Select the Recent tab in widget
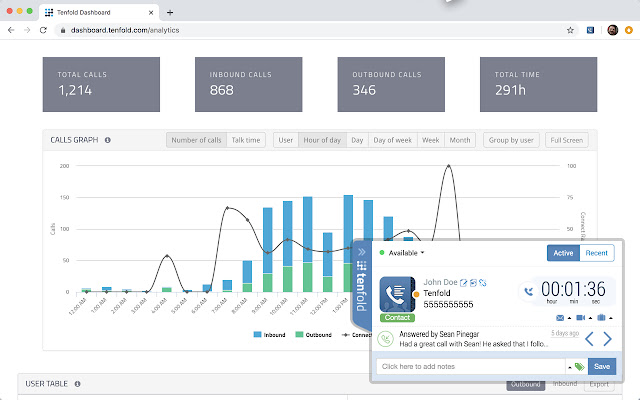 click(598, 253)
